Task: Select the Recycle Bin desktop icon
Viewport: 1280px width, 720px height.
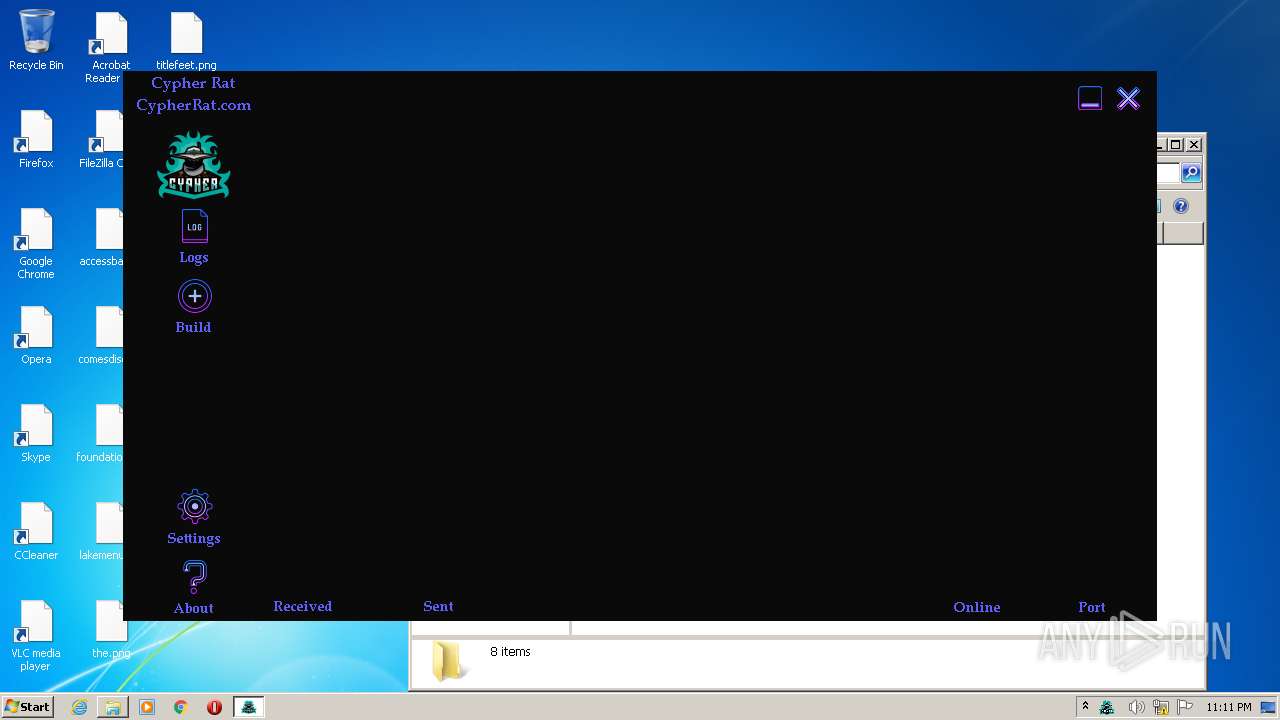Action: coord(36,41)
